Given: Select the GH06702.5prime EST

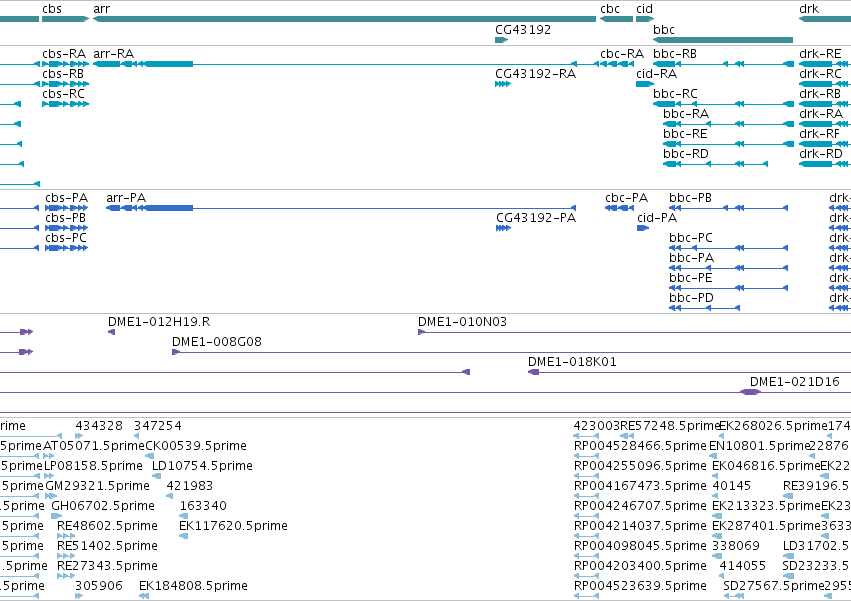Looking at the screenshot, I should click(56, 516).
